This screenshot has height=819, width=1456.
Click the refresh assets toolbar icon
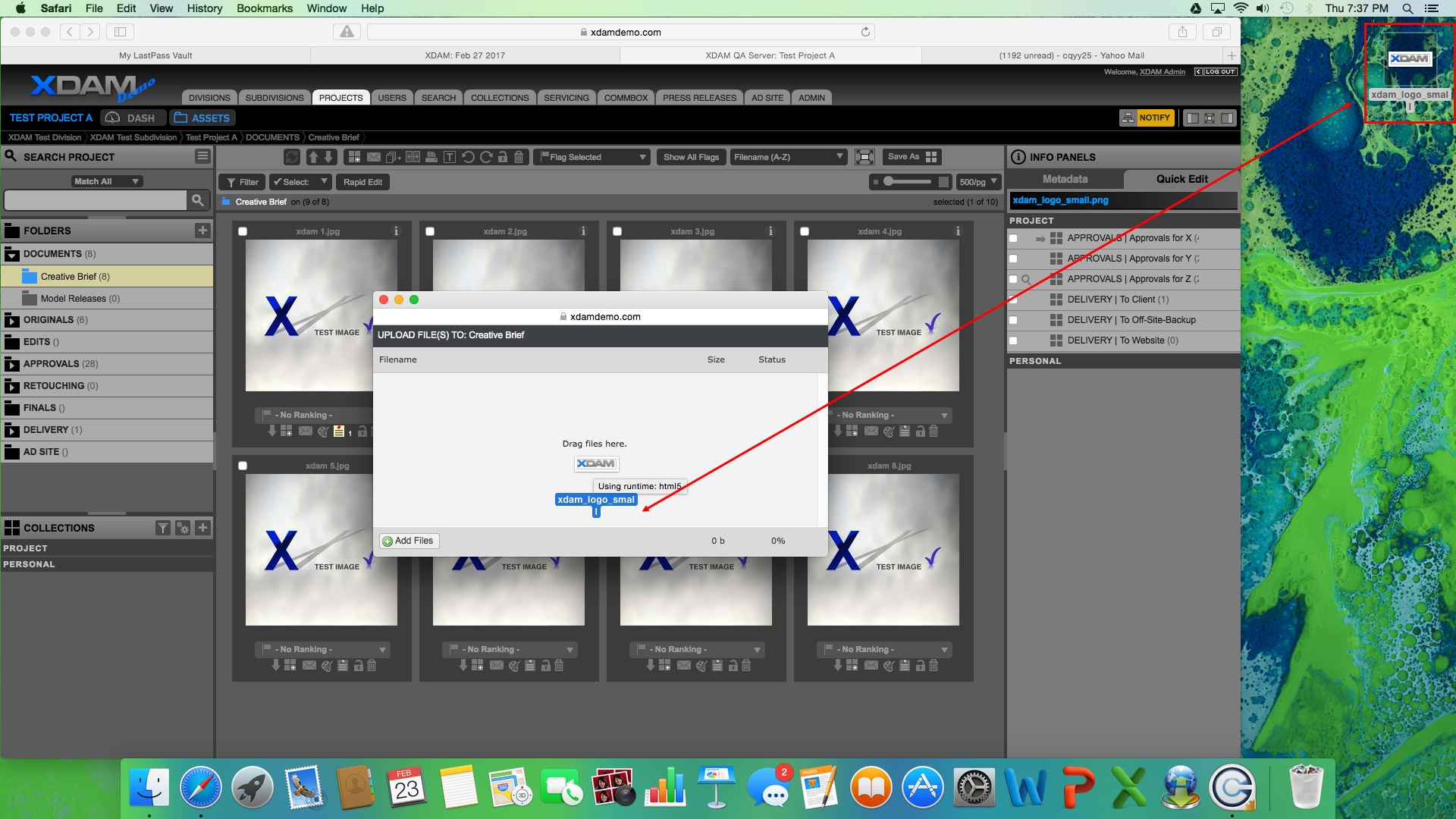(x=291, y=157)
